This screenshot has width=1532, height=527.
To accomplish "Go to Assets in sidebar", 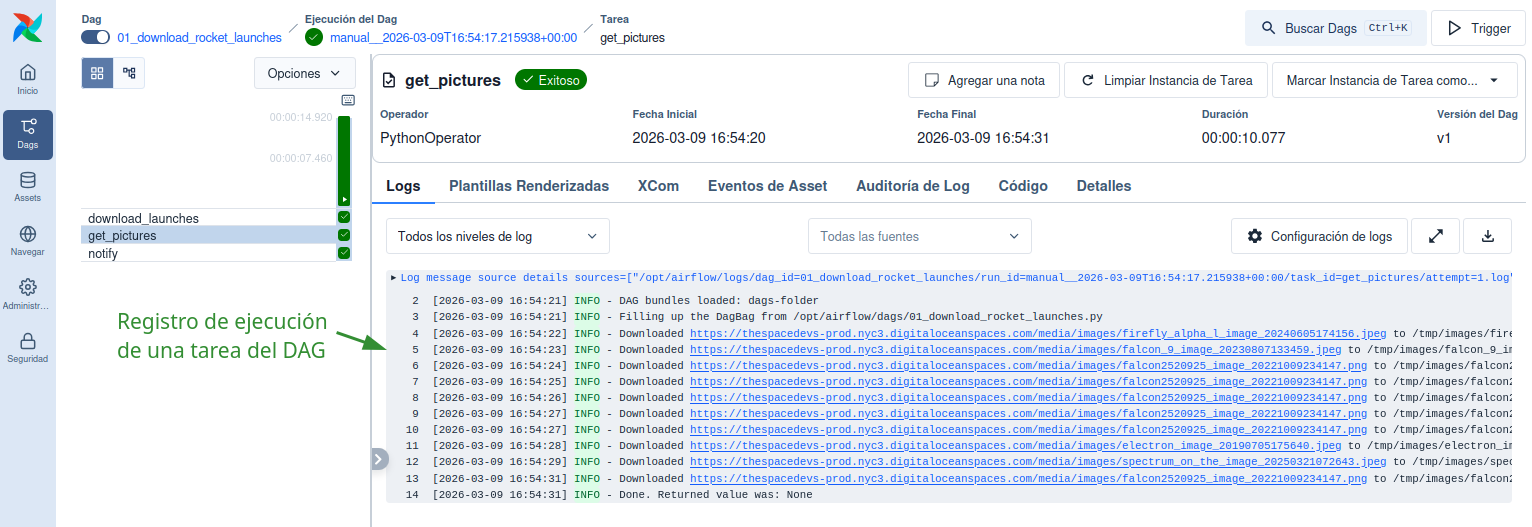I will (28, 186).
